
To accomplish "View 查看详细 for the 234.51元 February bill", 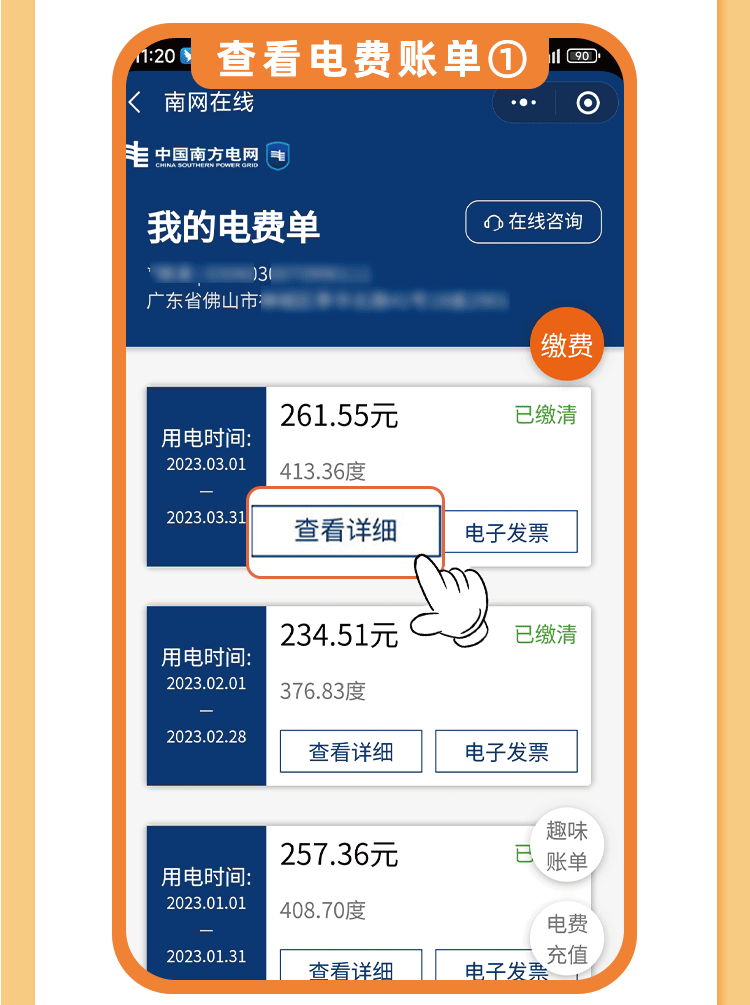I will pyautogui.click(x=351, y=751).
